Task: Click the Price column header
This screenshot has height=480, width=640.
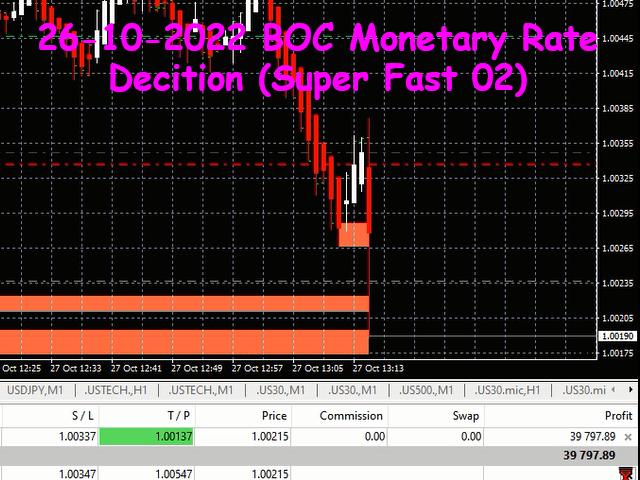Action: (x=274, y=416)
